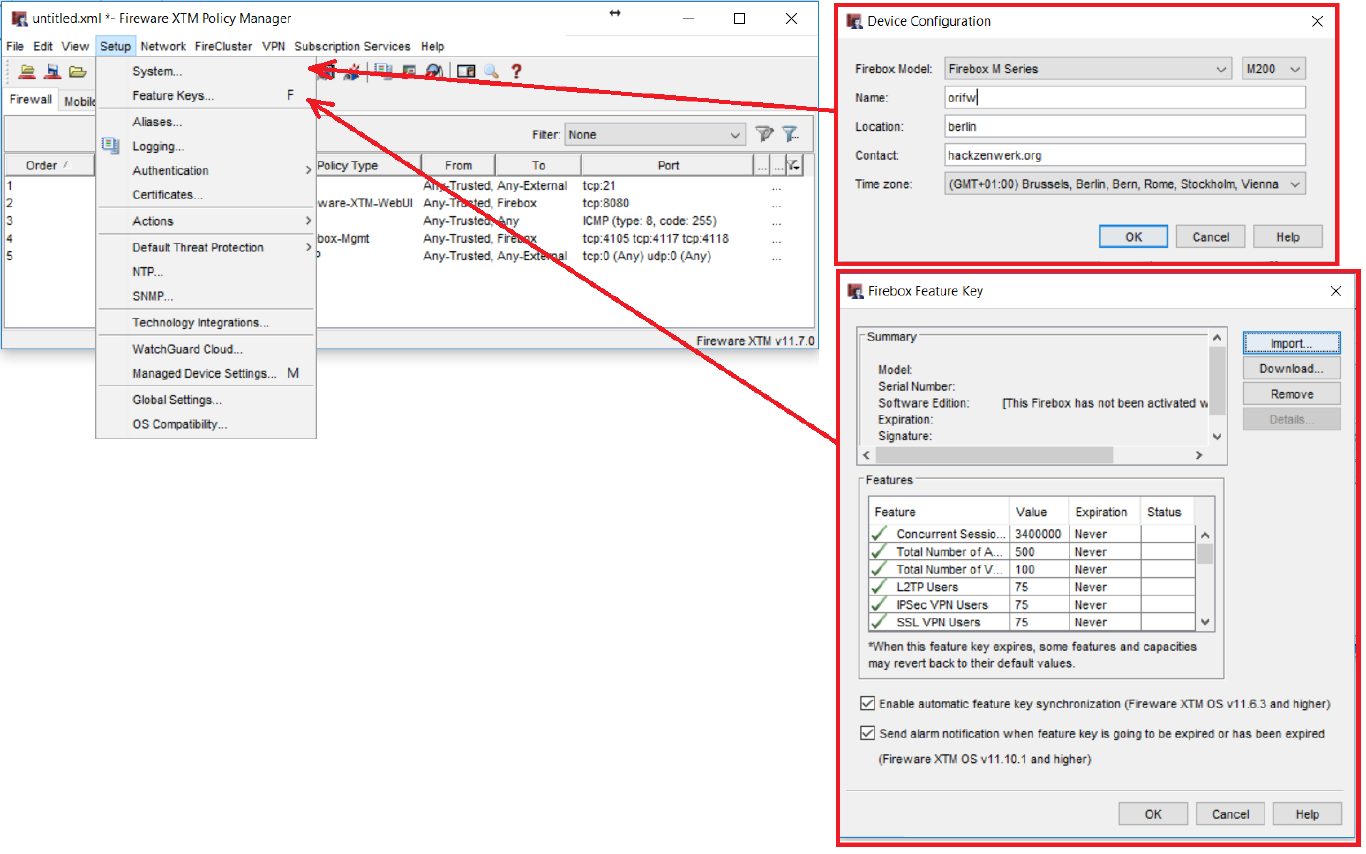Click the magnifying glass toolbar icon

tap(491, 71)
